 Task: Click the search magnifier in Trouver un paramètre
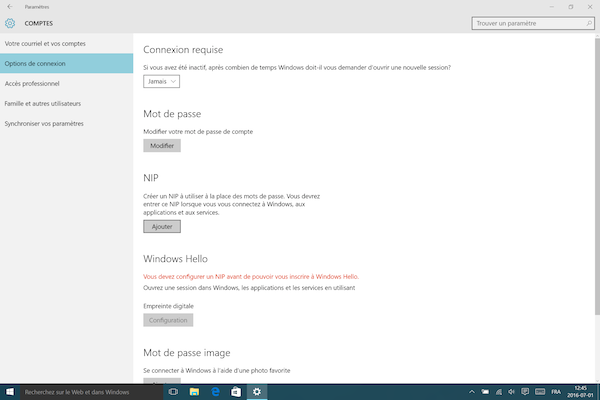(589, 23)
